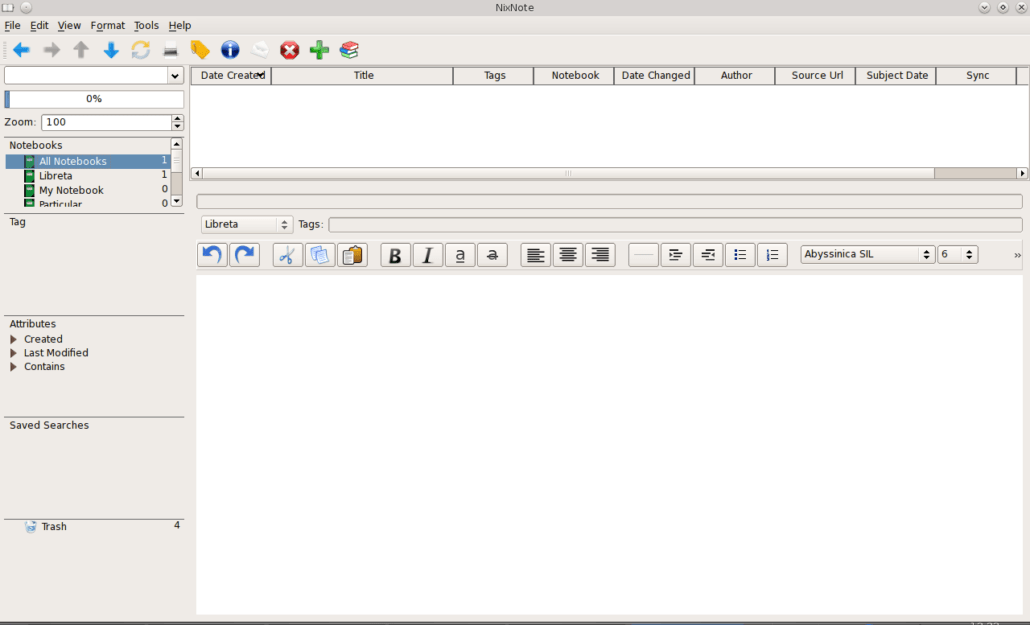This screenshot has height=625, width=1030.
Task: Copy selection in editor toolbar
Action: (320, 255)
